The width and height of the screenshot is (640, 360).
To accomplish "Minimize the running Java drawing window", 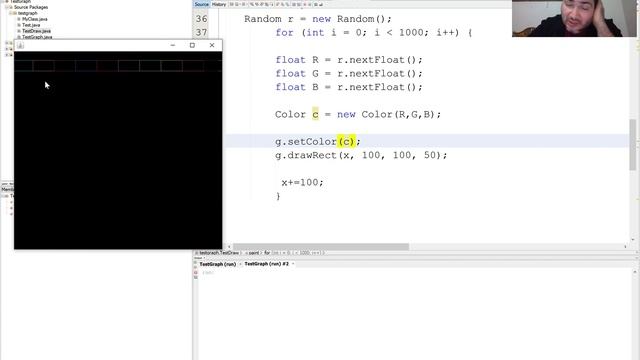I will point(173,45).
